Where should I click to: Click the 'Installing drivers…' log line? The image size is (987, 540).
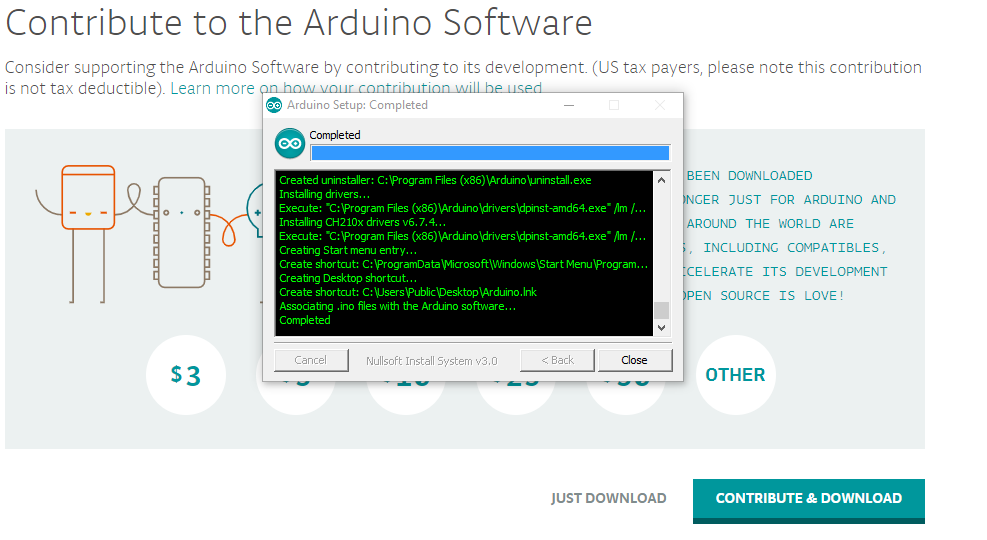pos(324,194)
